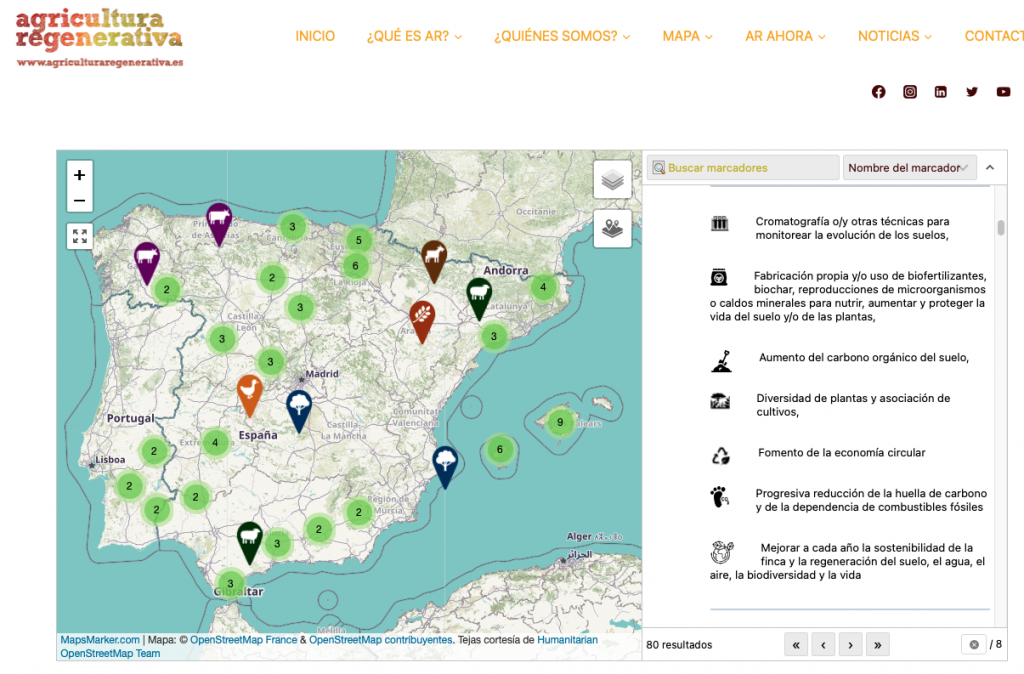Expand the cluster of 9 on Mallorca
Image resolution: width=1024 pixels, height=674 pixels.
coord(560,423)
